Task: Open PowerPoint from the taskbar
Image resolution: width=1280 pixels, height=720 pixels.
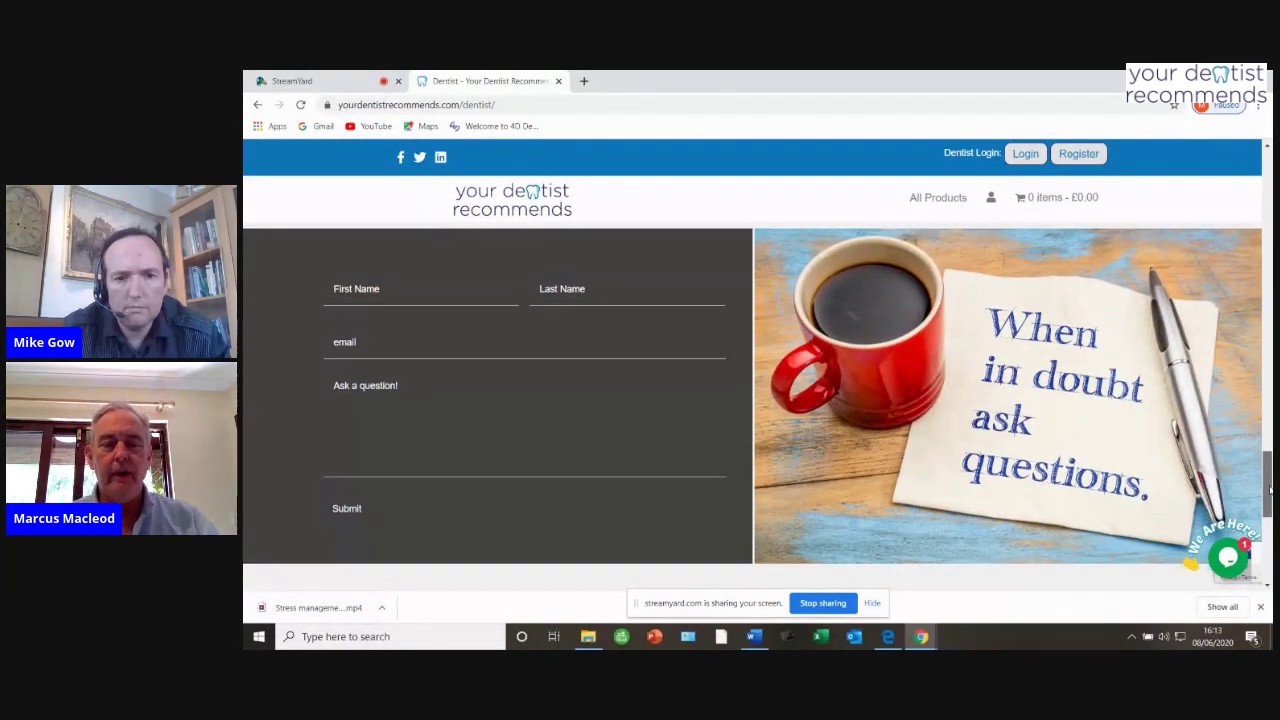Action: pos(654,636)
